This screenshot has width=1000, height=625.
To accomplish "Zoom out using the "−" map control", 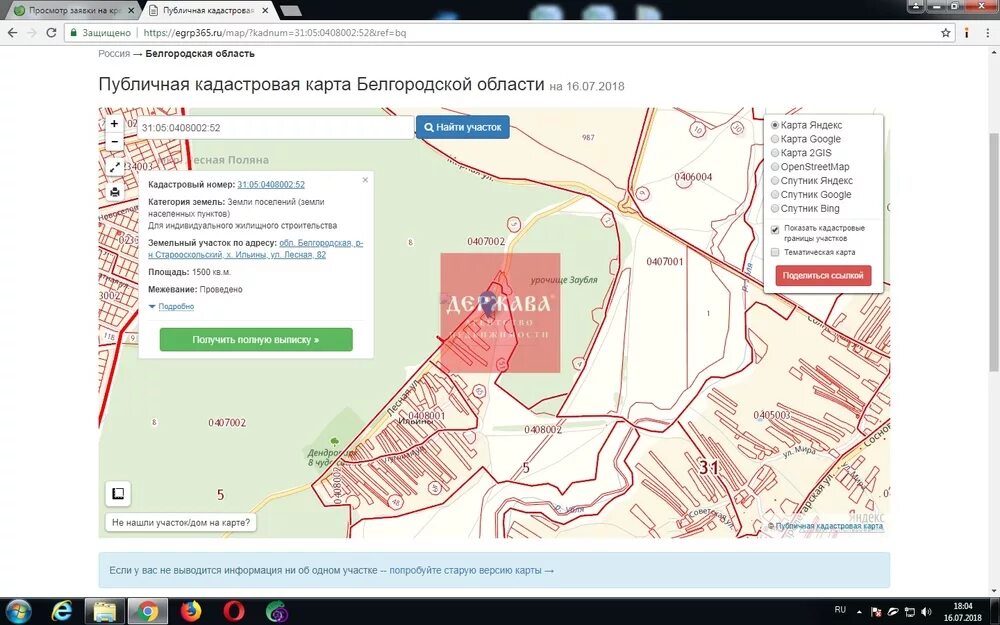I will (113, 141).
